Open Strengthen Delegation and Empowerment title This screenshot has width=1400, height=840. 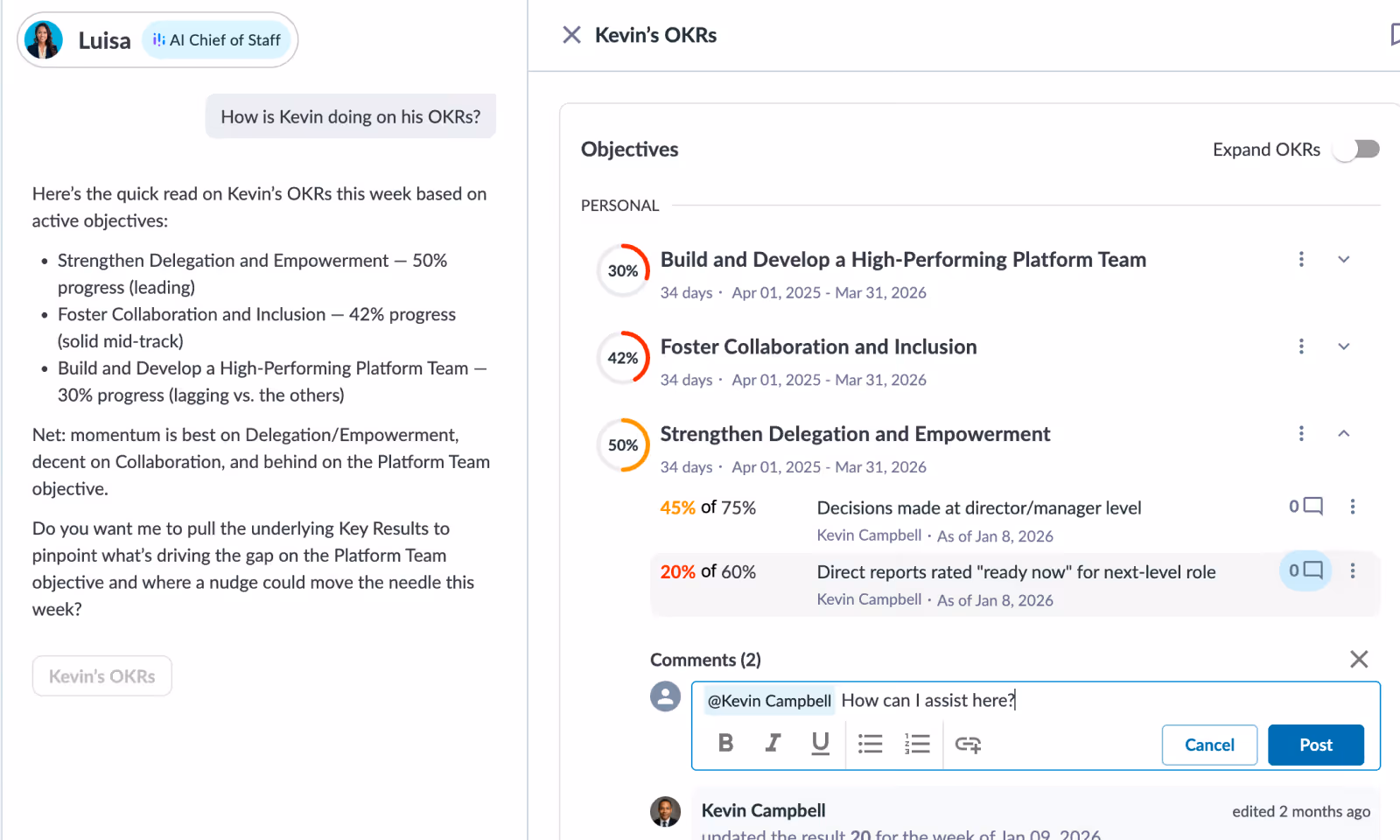[855, 434]
